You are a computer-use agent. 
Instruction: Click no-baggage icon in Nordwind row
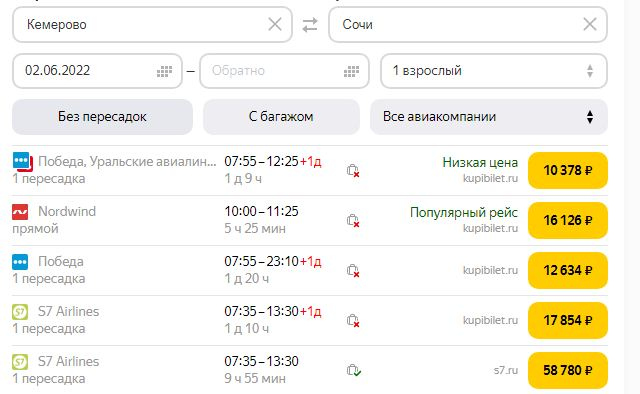353,220
